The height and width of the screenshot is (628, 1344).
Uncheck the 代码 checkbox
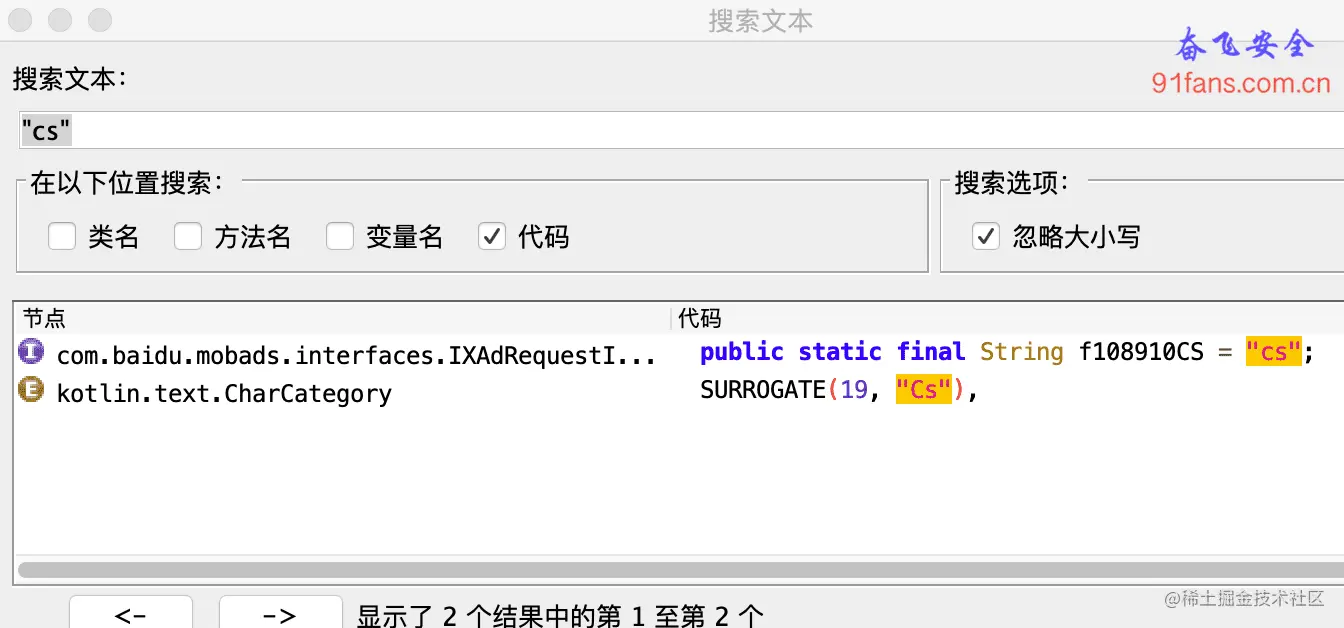pyautogui.click(x=492, y=237)
